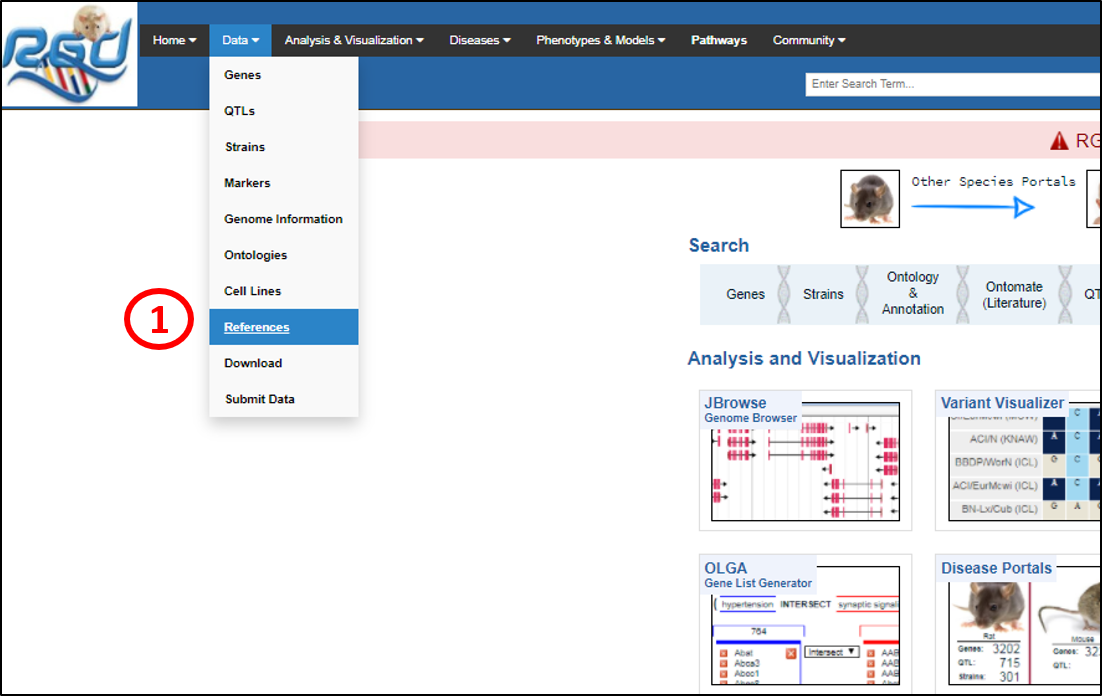The height and width of the screenshot is (696, 1102).
Task: Select QTLs in the Data menu
Action: [240, 111]
